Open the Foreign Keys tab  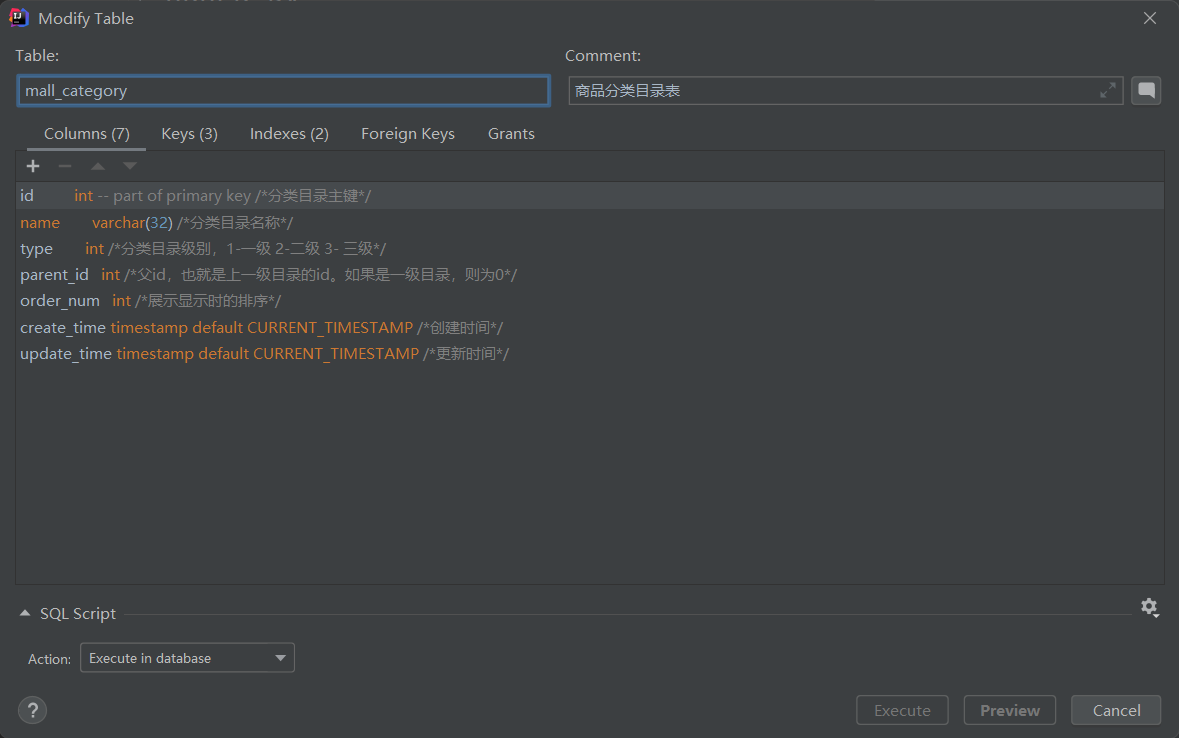click(408, 134)
